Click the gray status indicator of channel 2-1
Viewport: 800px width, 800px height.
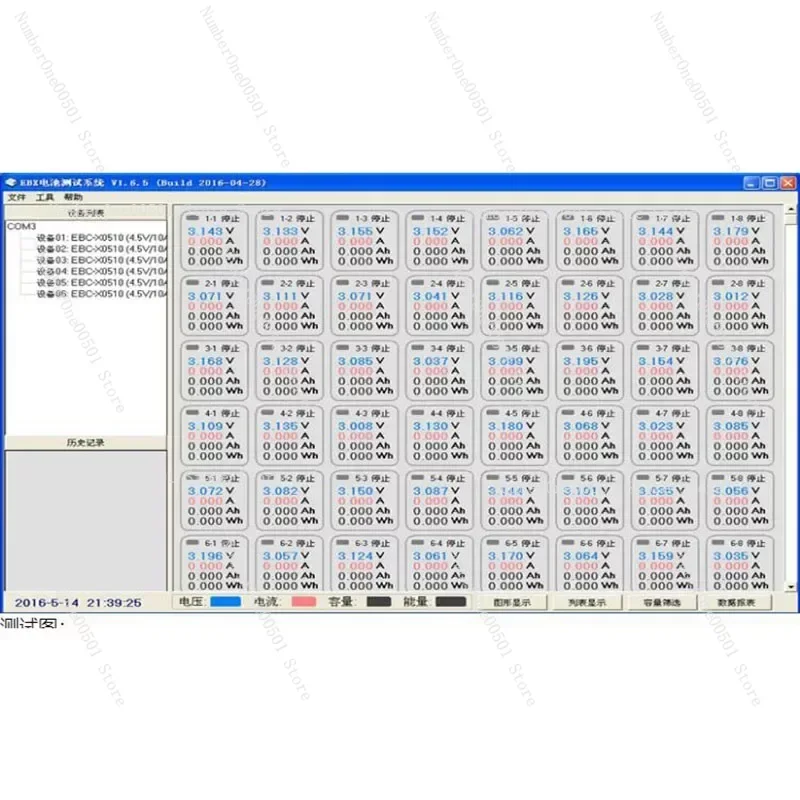click(x=192, y=283)
